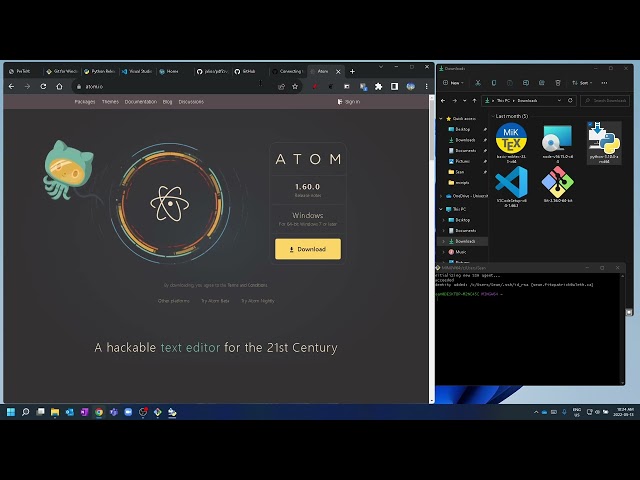This screenshot has width=640, height=480.
Task: Select the VSCodeSetup installer file
Action: point(511,187)
